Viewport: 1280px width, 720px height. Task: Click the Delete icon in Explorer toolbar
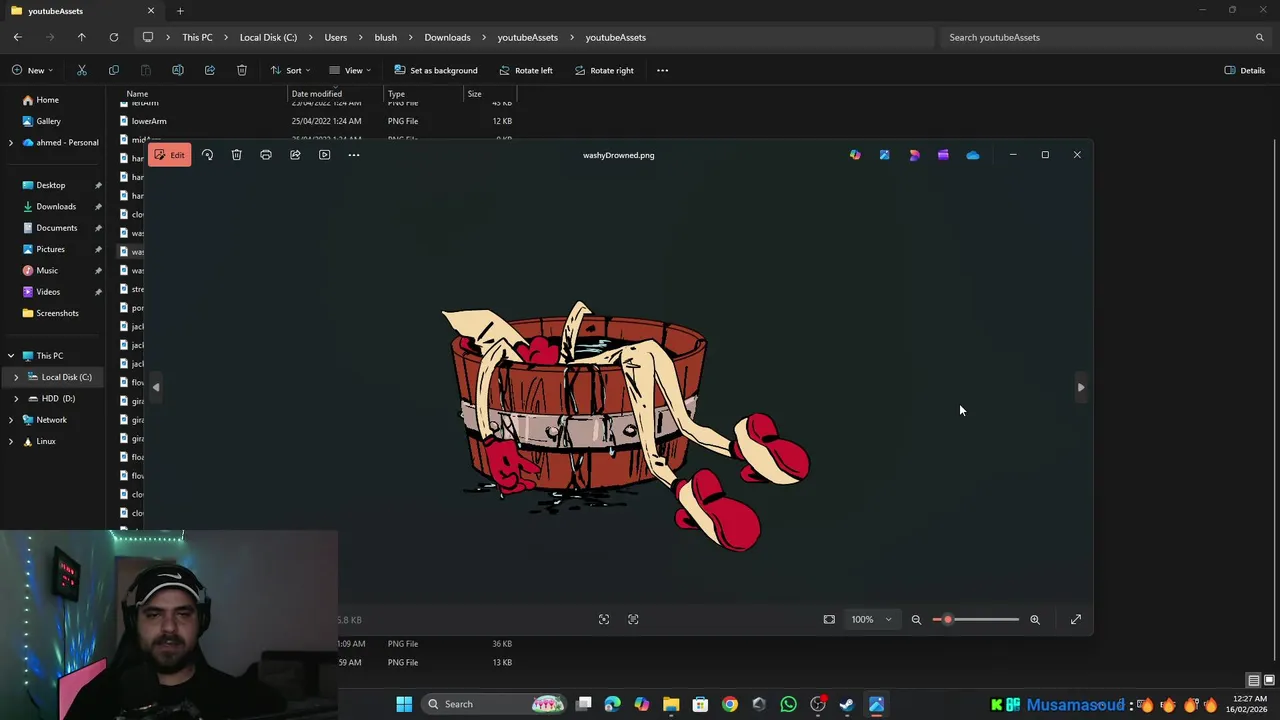pos(242,70)
